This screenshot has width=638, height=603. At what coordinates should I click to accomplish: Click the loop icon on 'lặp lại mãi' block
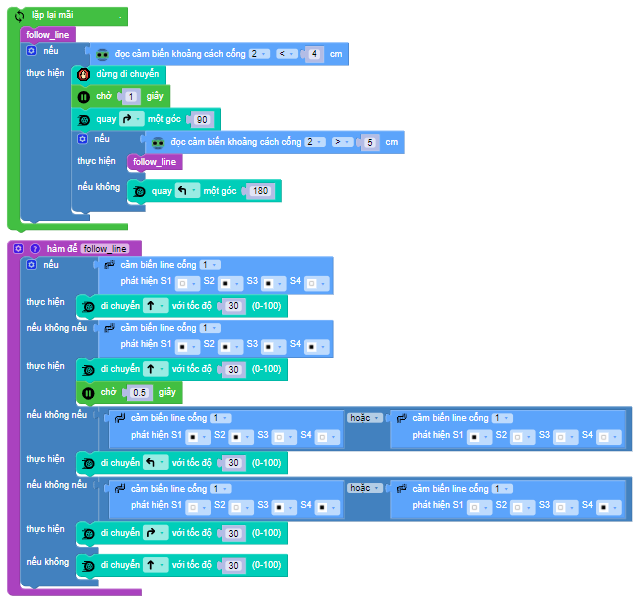click(19, 16)
